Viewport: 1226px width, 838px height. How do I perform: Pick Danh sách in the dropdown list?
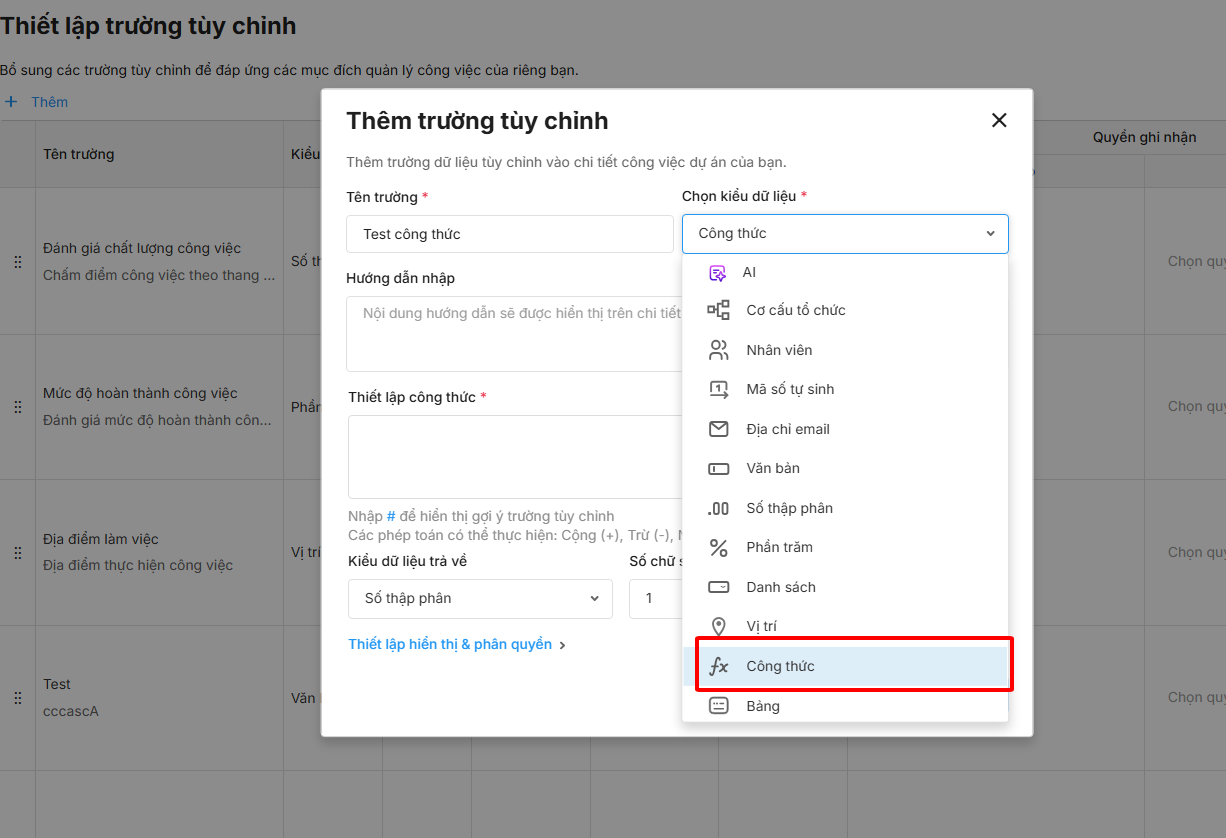(780, 587)
